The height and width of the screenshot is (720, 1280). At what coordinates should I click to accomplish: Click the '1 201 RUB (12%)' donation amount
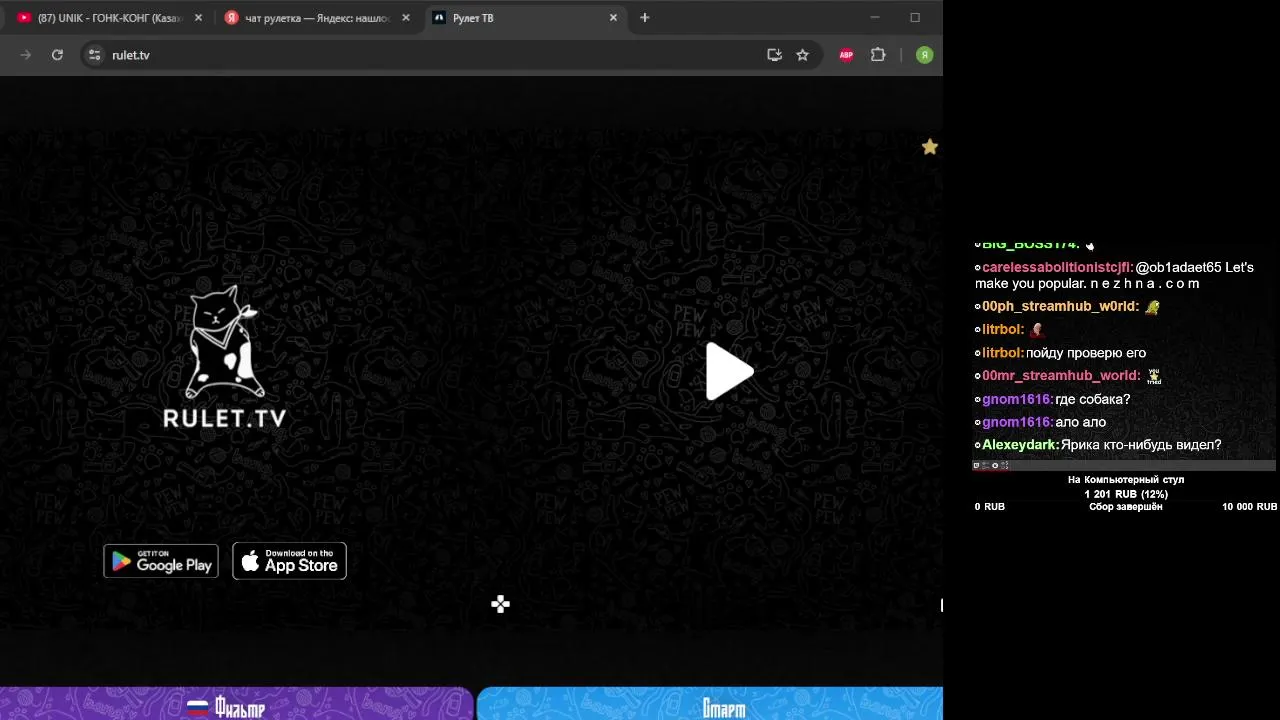(x=1126, y=494)
